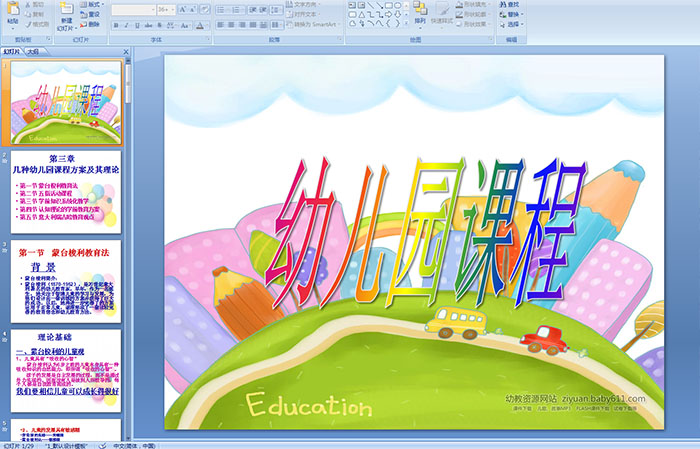Open the Shape Effects (形状效果) menu
Screen dimensions: 700x449
(472, 24)
